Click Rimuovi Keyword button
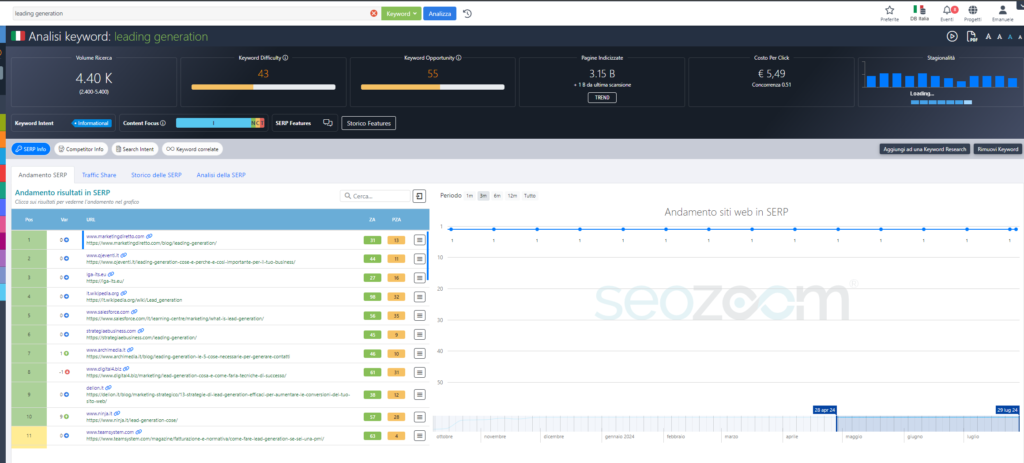1024x463 pixels. click(998, 149)
